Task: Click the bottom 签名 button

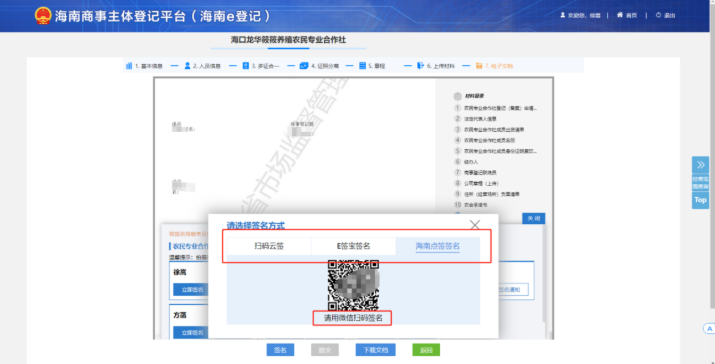Action: (280, 350)
